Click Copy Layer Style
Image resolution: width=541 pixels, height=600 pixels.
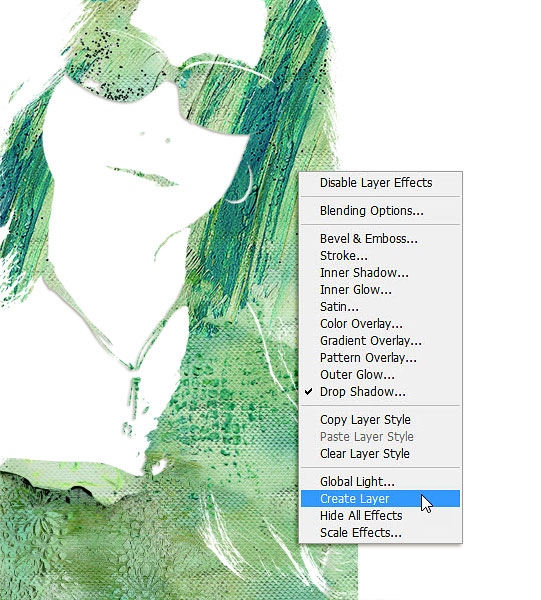[380, 420]
